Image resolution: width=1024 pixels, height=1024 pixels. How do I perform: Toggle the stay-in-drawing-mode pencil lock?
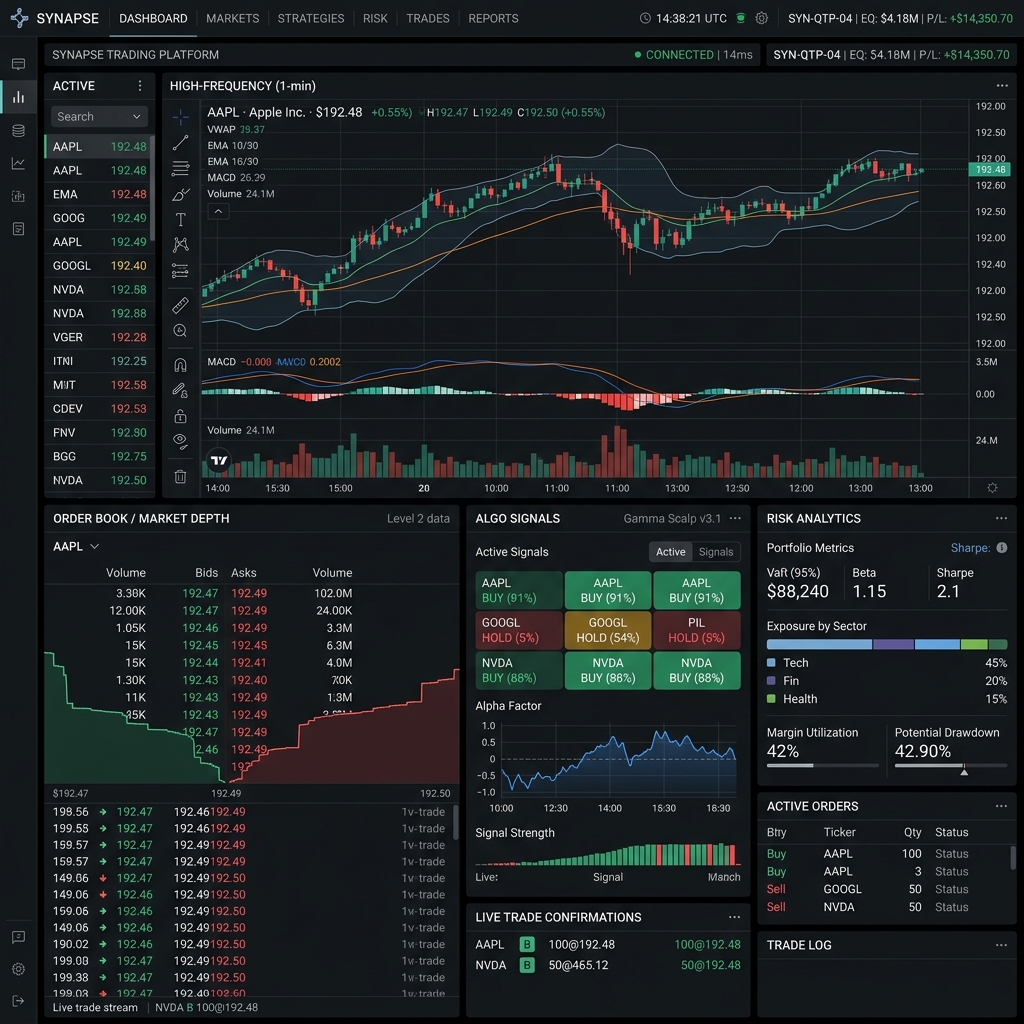point(180,391)
